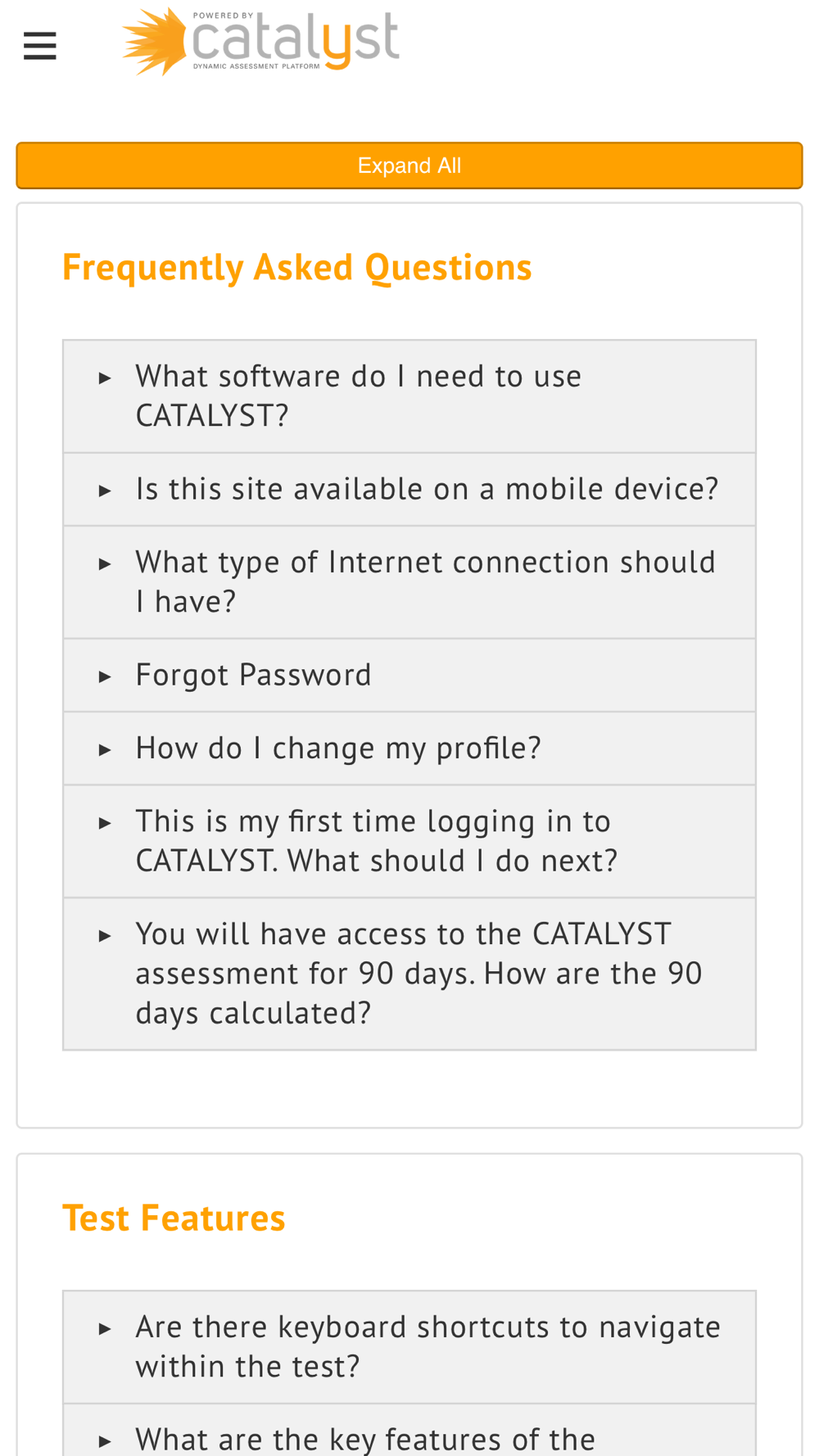The image size is (819, 1456).
Task: Click the arrow beside mobile device question
Action: [105, 491]
